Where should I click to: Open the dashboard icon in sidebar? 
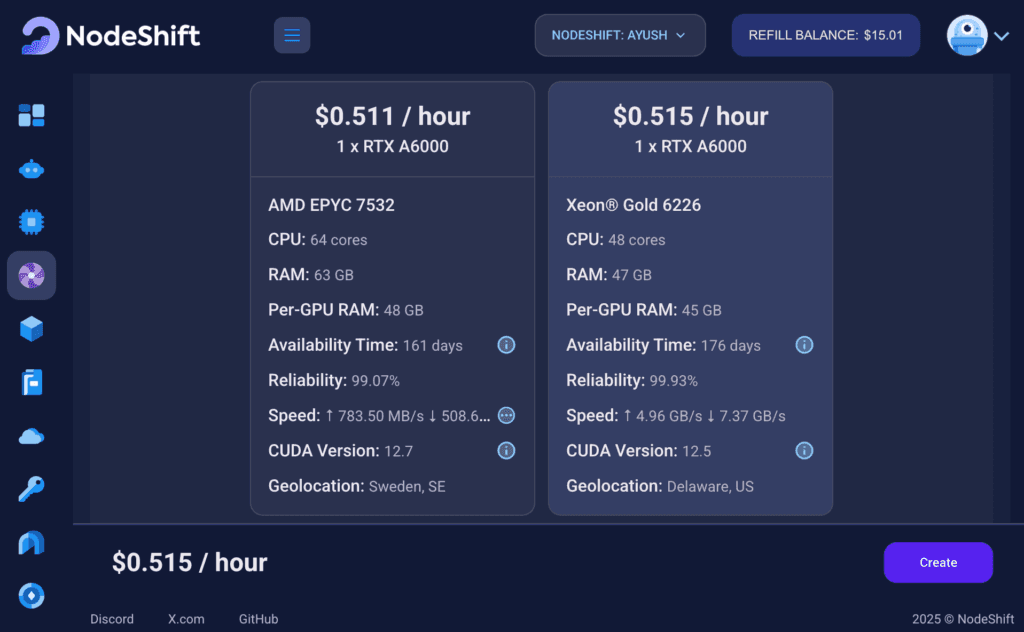[31, 116]
